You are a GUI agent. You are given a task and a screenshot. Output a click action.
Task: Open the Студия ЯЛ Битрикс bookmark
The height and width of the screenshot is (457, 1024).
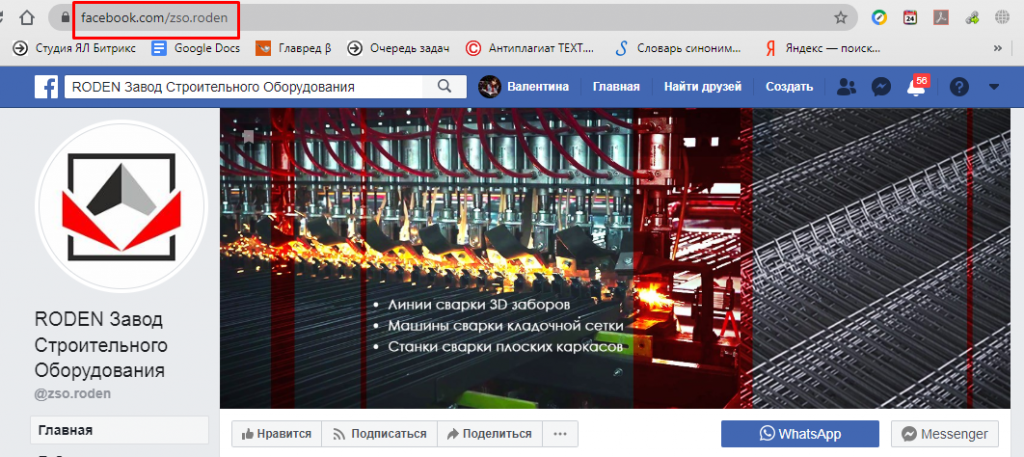click(x=74, y=48)
